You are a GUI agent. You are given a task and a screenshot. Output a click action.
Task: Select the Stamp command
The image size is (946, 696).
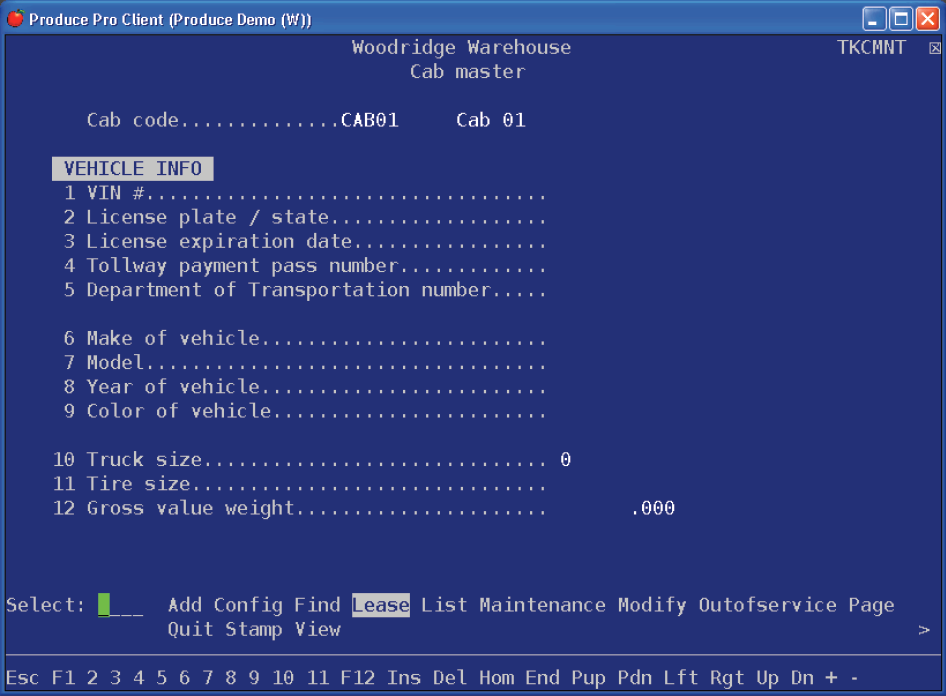click(254, 629)
